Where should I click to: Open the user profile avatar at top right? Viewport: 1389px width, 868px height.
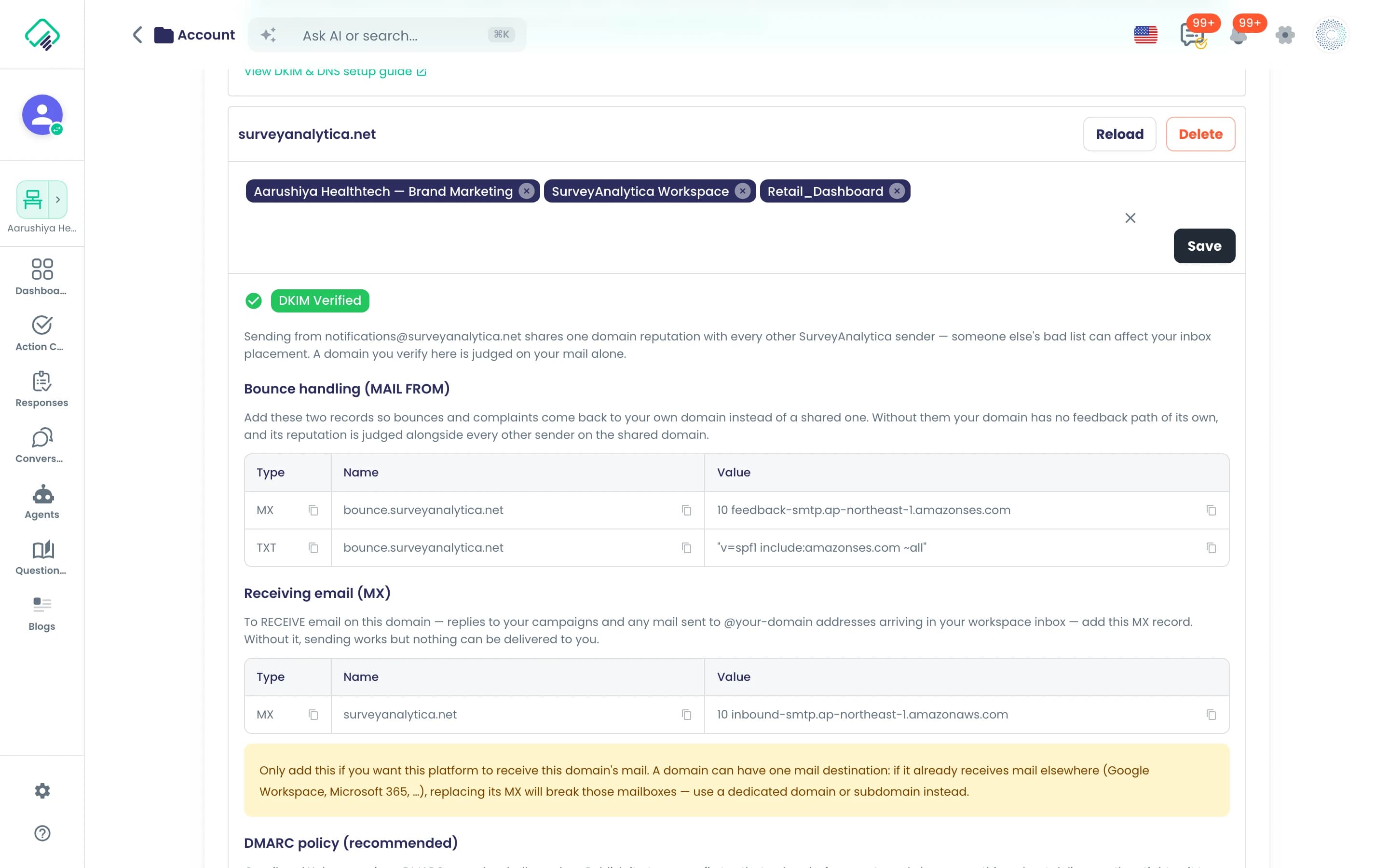click(x=1331, y=35)
